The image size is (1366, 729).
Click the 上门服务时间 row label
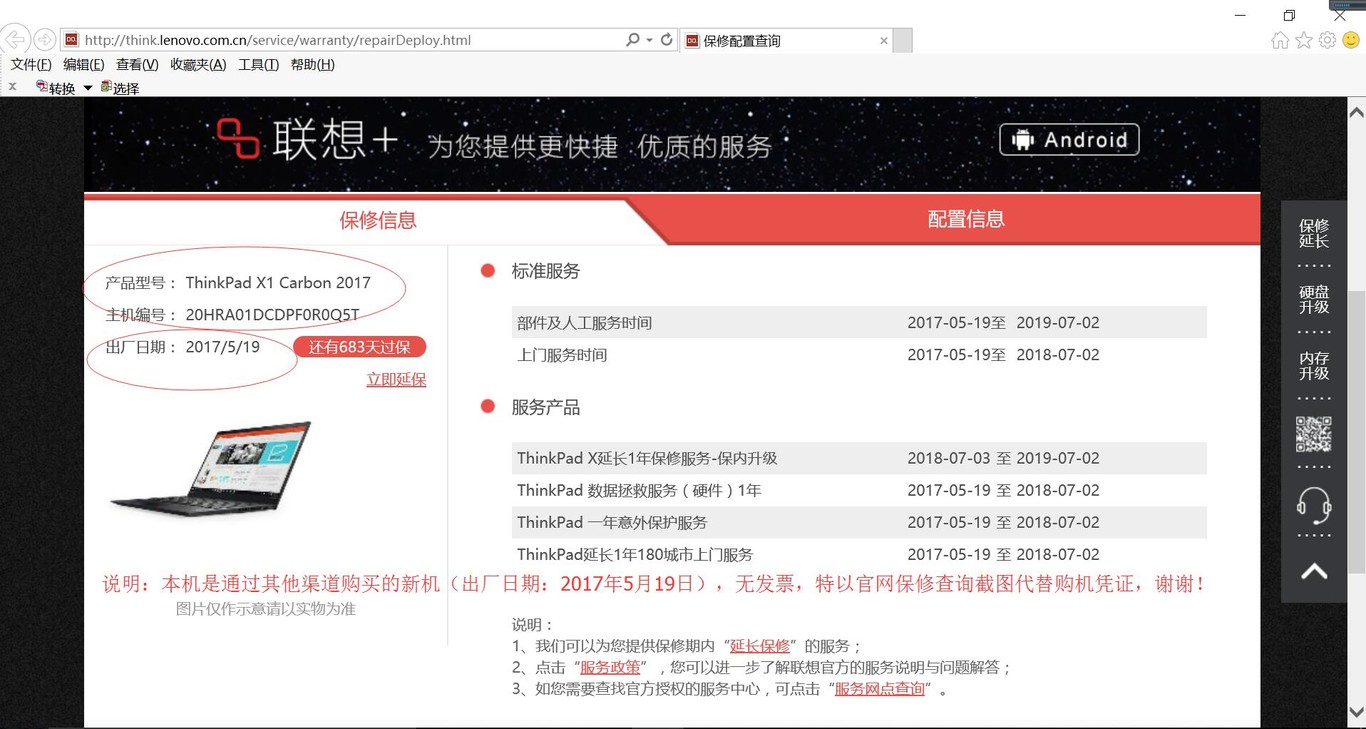[x=562, y=355]
